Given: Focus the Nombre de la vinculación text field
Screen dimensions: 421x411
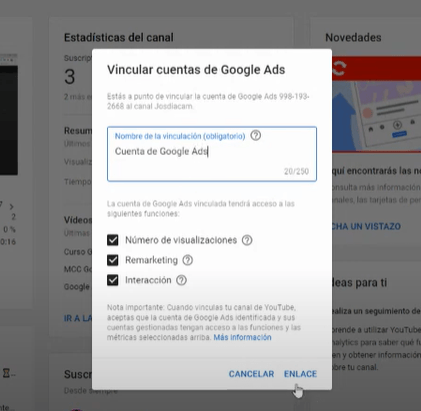Looking at the screenshot, I should click(x=212, y=154).
